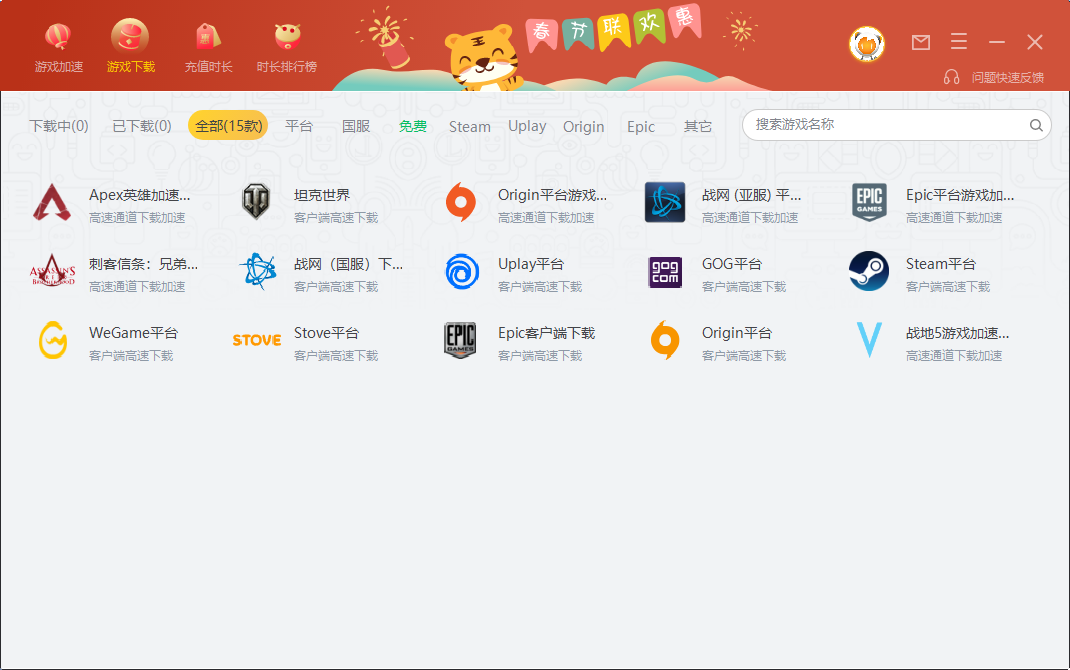Screen dimensions: 1070x670
Task: Open the WeGame平台 entry title
Action: 133,332
